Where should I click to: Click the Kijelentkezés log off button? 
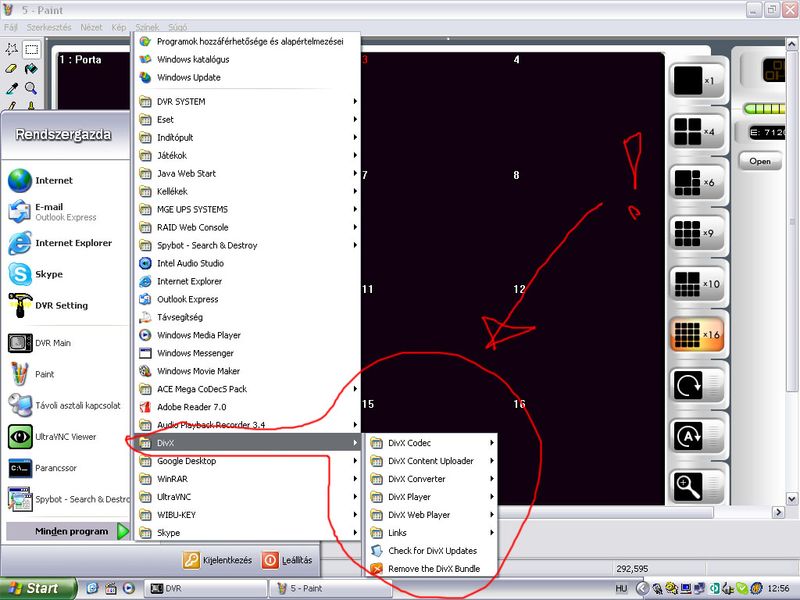(x=218, y=560)
